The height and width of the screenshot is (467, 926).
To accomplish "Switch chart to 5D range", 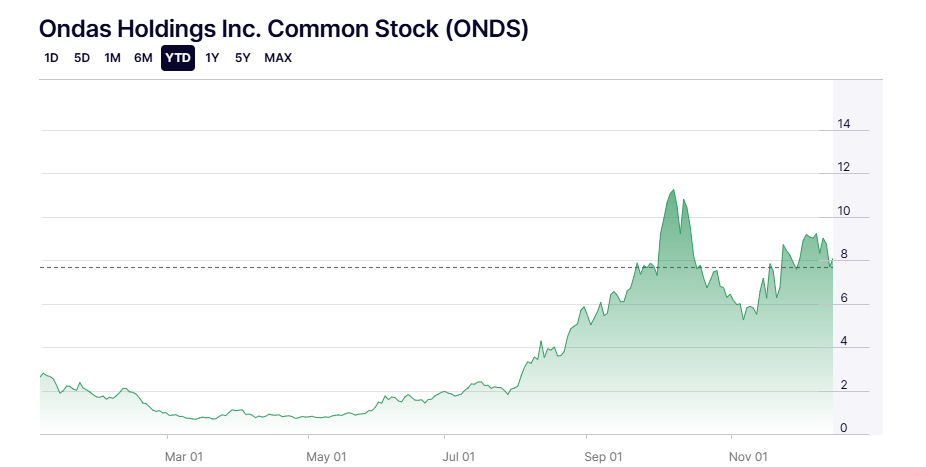I will coord(82,58).
